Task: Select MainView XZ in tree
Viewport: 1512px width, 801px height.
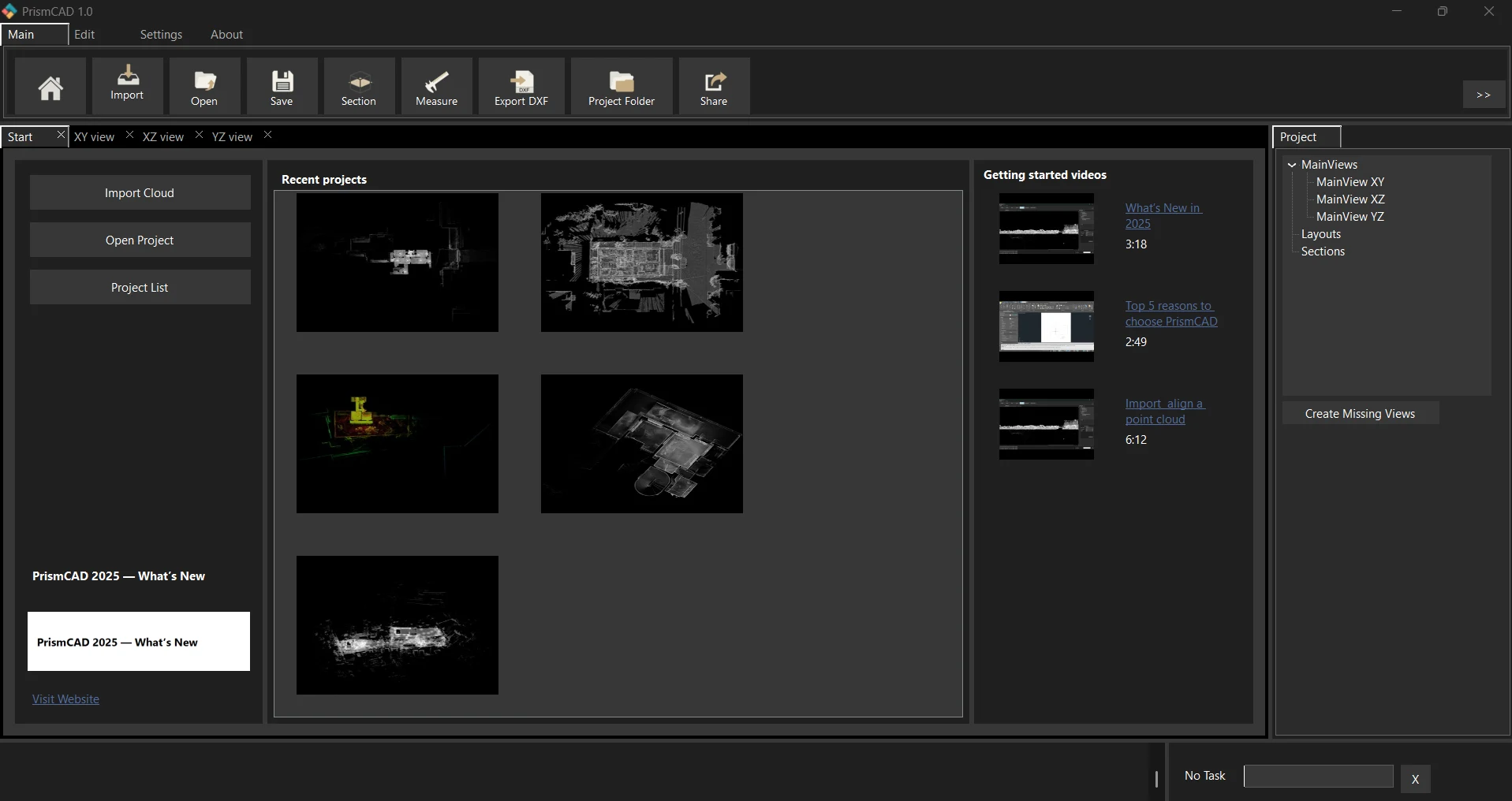Action: tap(1350, 199)
